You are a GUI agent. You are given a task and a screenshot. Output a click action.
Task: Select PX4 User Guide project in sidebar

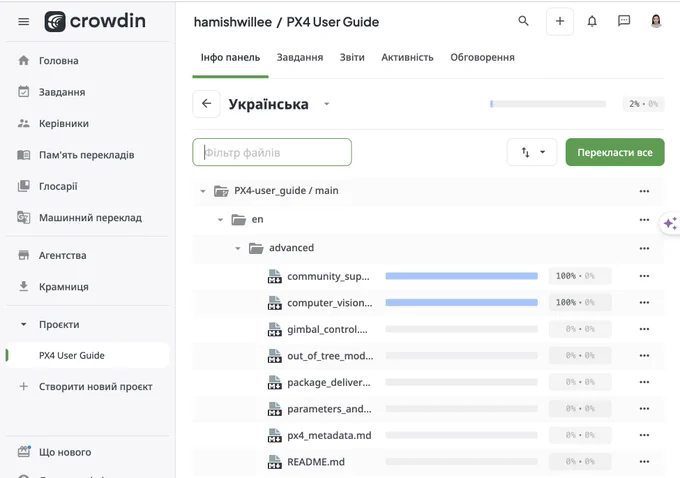click(88, 355)
